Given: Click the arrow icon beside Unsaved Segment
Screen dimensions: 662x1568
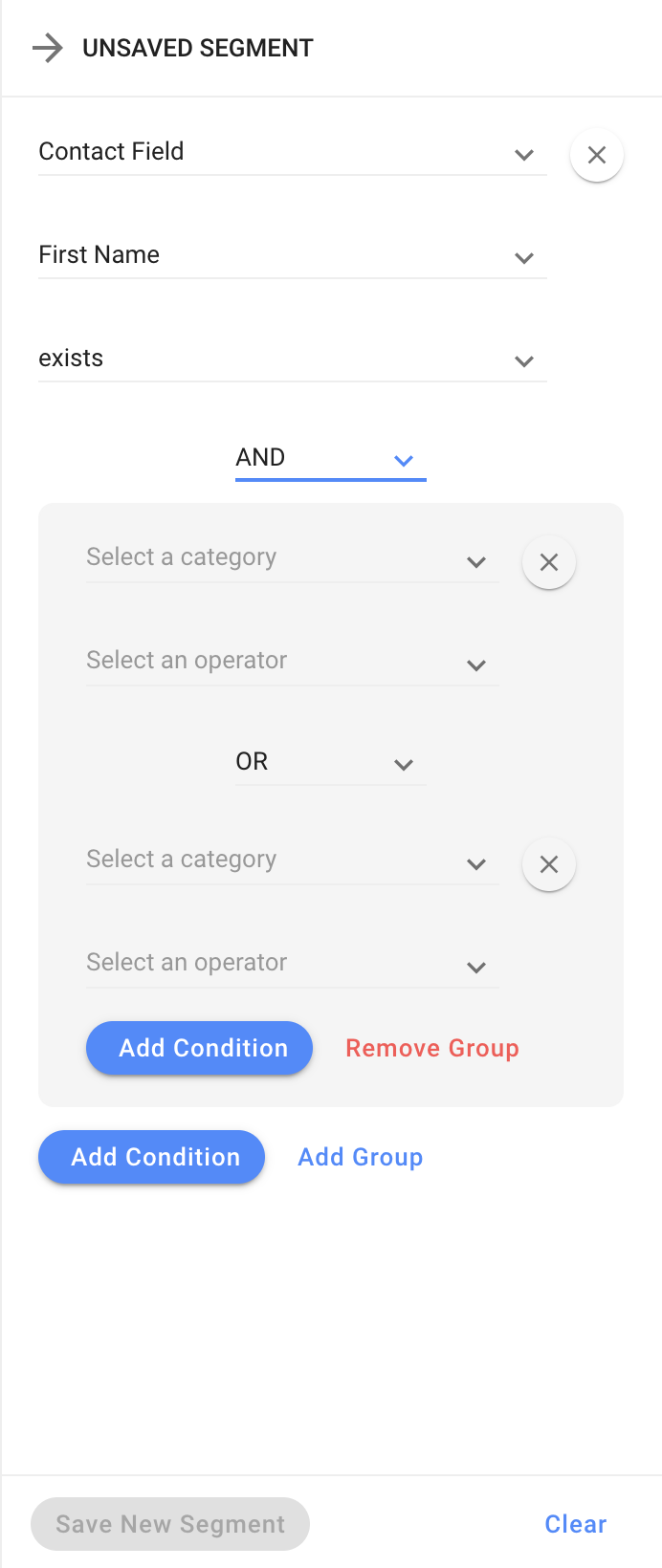Looking at the screenshot, I should [47, 48].
